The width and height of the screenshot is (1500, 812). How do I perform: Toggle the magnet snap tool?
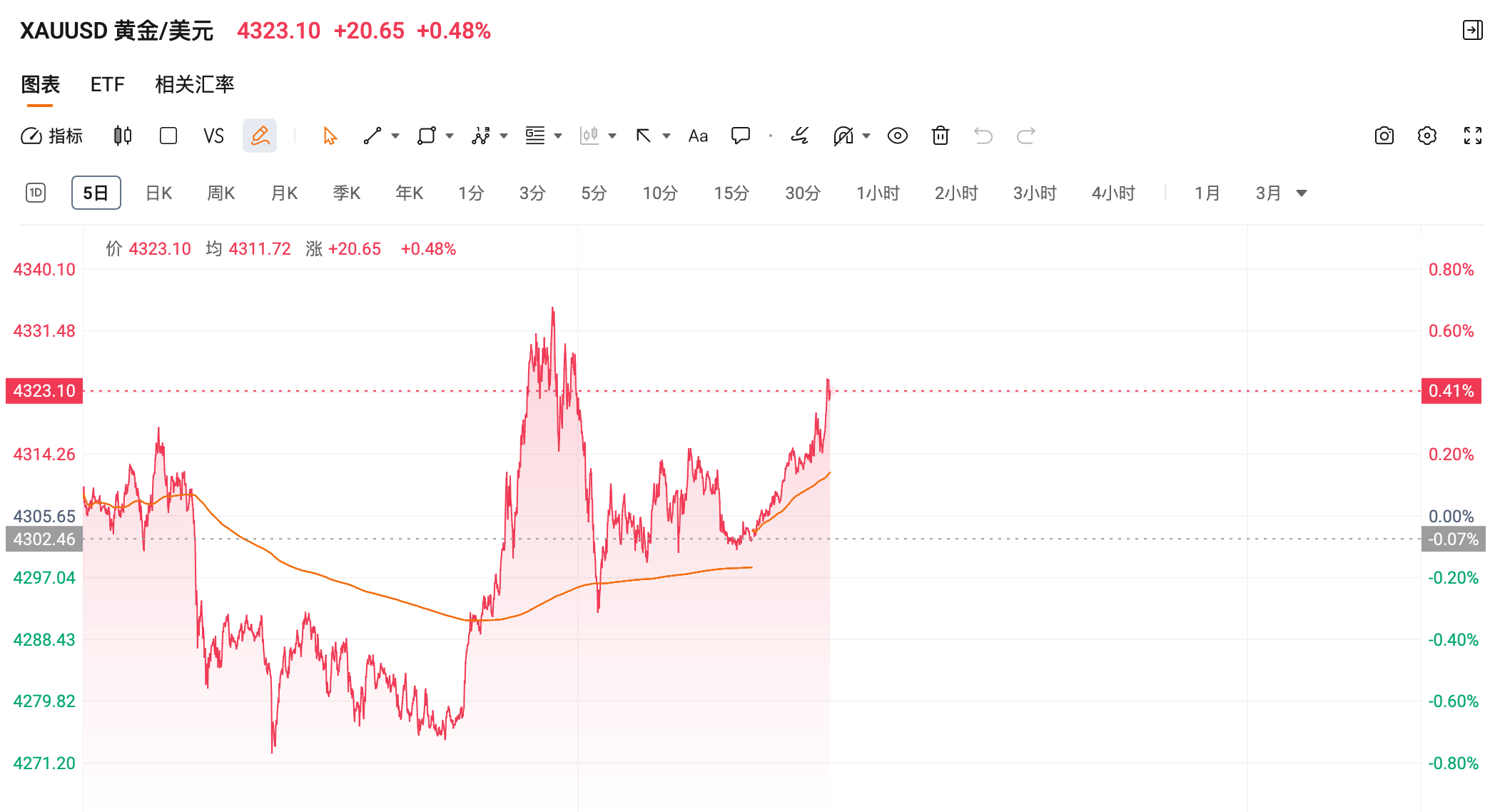843,136
